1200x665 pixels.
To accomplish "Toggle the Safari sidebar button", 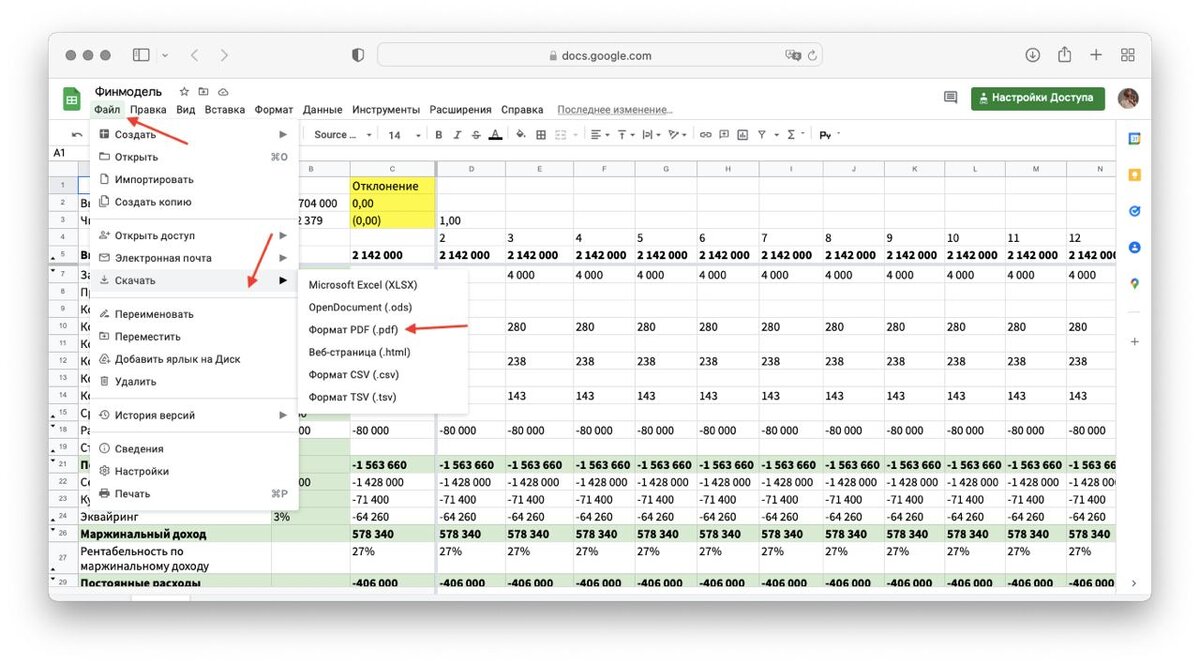I will [141, 55].
